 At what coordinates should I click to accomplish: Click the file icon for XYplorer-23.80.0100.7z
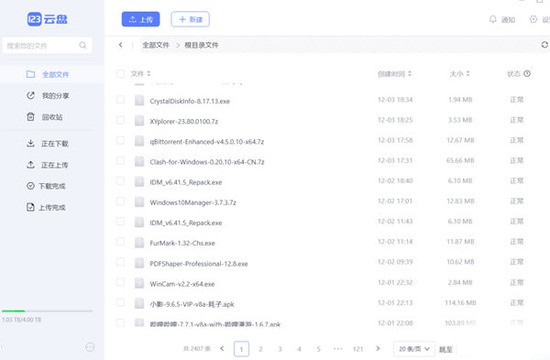(x=139, y=121)
